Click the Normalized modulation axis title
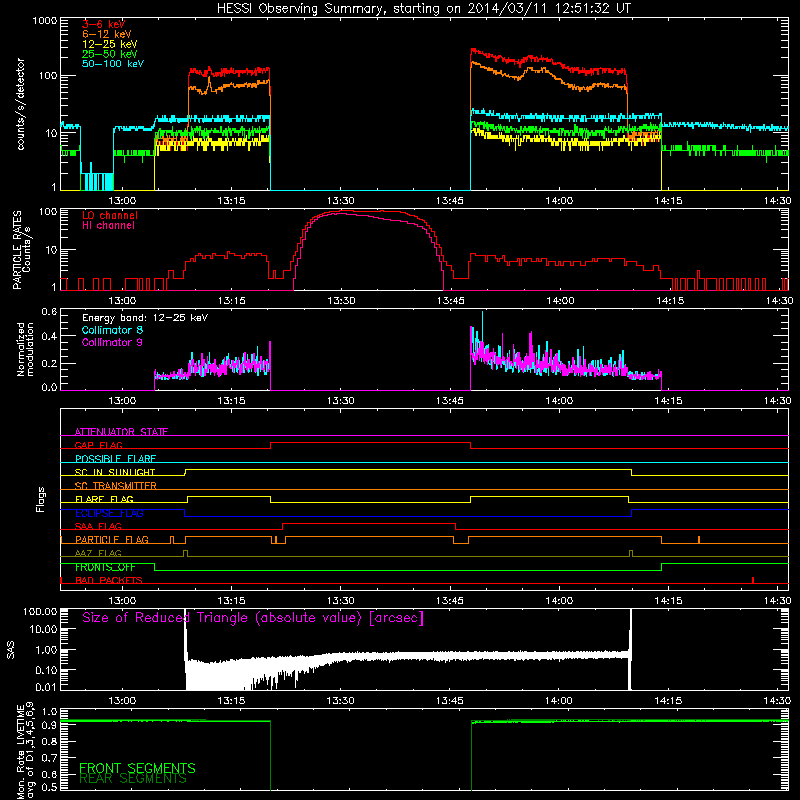800x800 pixels. click(25, 349)
